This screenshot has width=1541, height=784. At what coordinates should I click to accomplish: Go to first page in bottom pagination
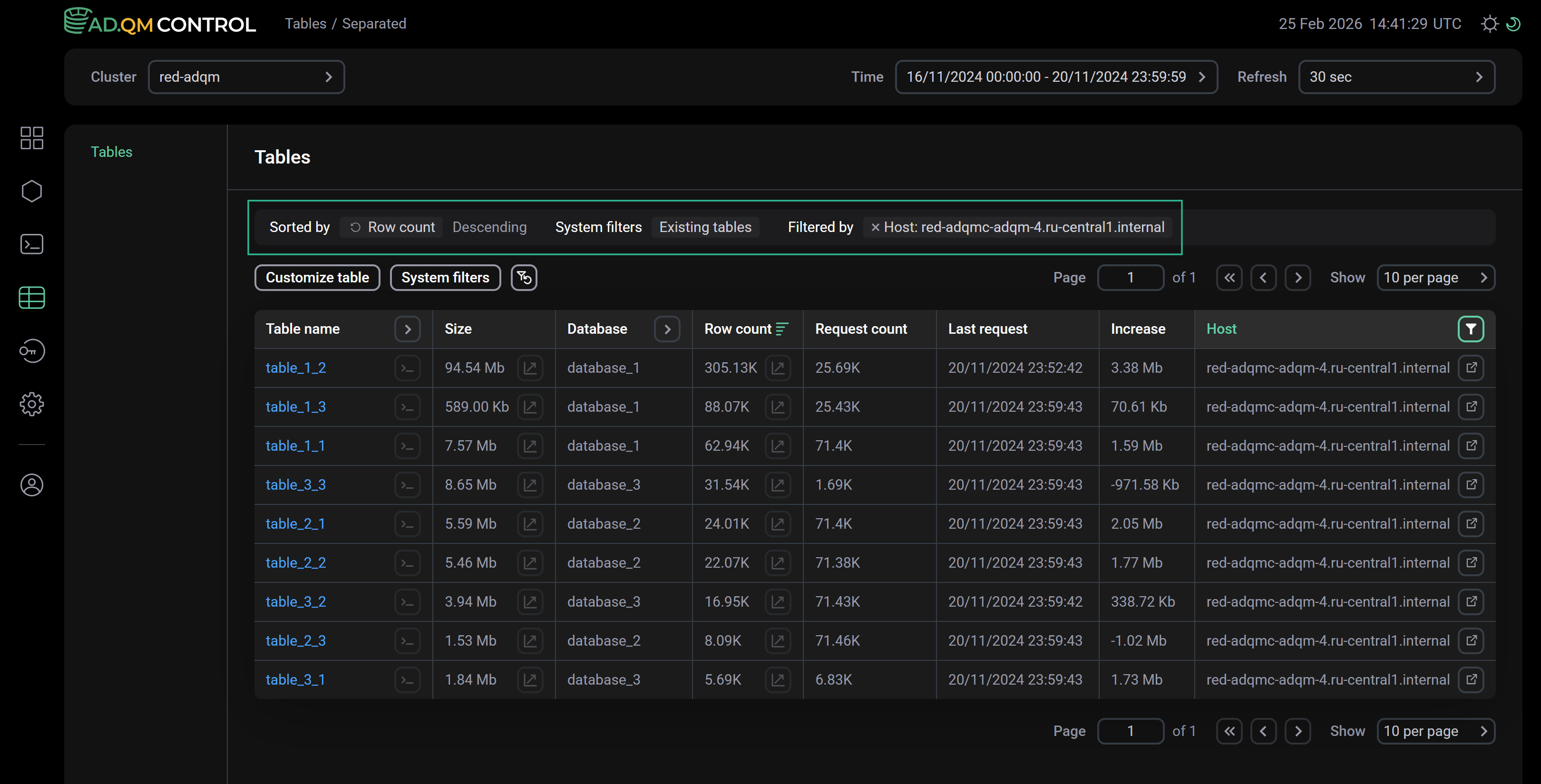pos(1229,731)
